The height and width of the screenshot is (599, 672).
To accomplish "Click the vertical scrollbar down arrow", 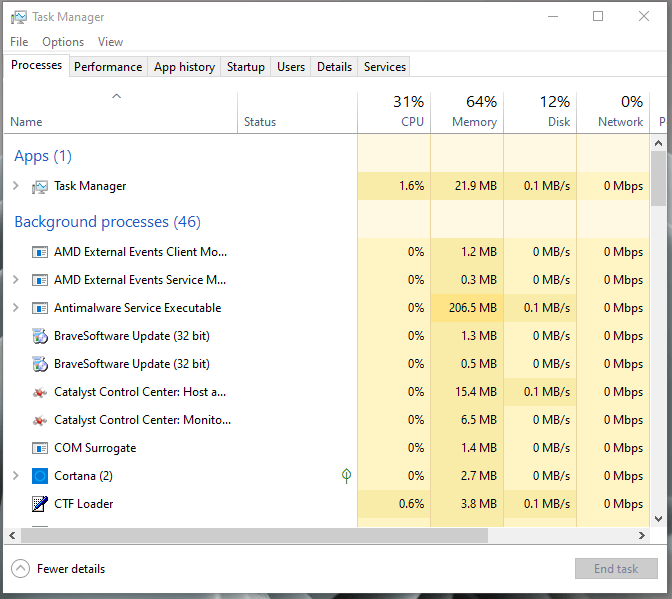I will tap(658, 519).
